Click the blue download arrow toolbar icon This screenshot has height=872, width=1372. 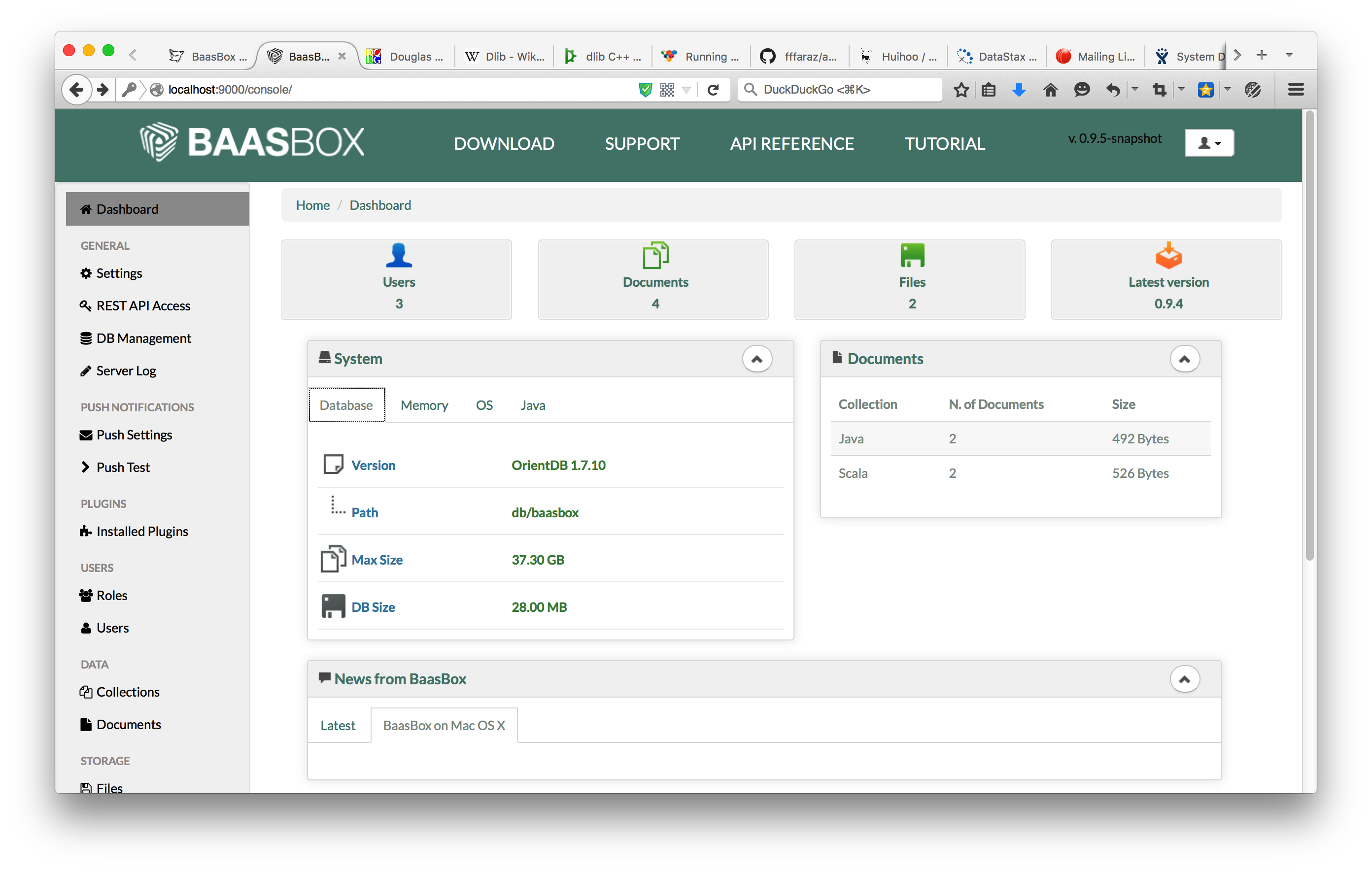[1019, 90]
